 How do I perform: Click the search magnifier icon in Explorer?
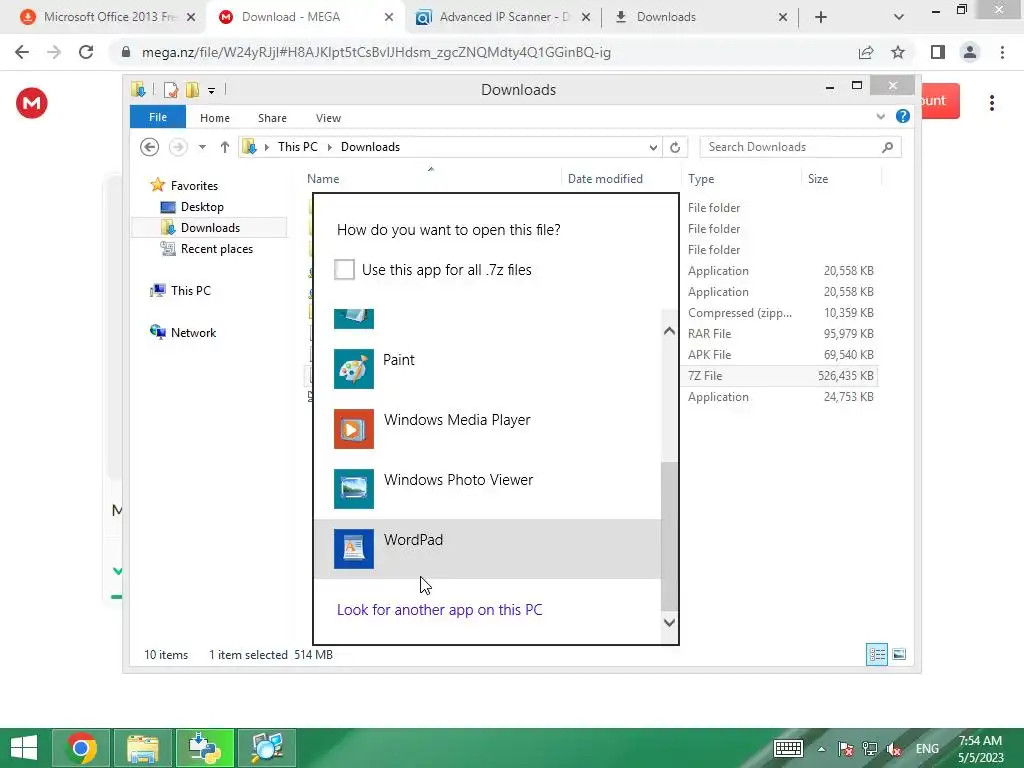(x=887, y=147)
